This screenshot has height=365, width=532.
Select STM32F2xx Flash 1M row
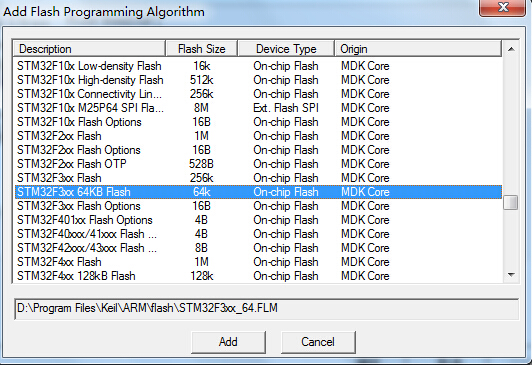pyautogui.click(x=258, y=136)
